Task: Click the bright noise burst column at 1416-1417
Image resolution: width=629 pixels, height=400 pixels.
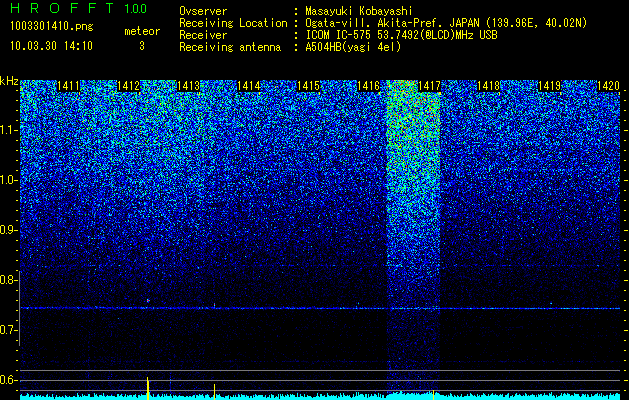Action: tap(414, 237)
